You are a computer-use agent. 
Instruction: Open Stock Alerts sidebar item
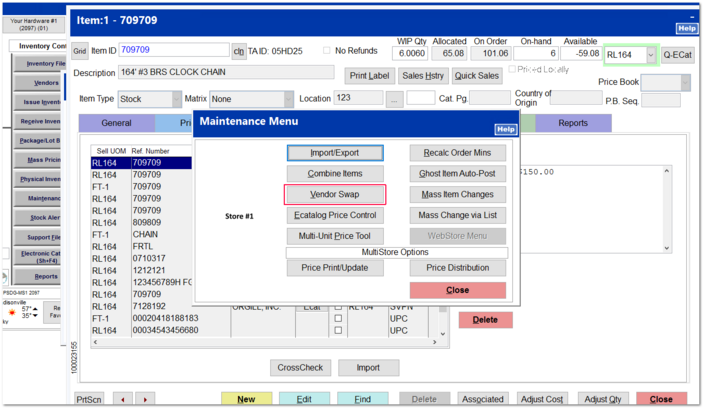click(x=40, y=218)
